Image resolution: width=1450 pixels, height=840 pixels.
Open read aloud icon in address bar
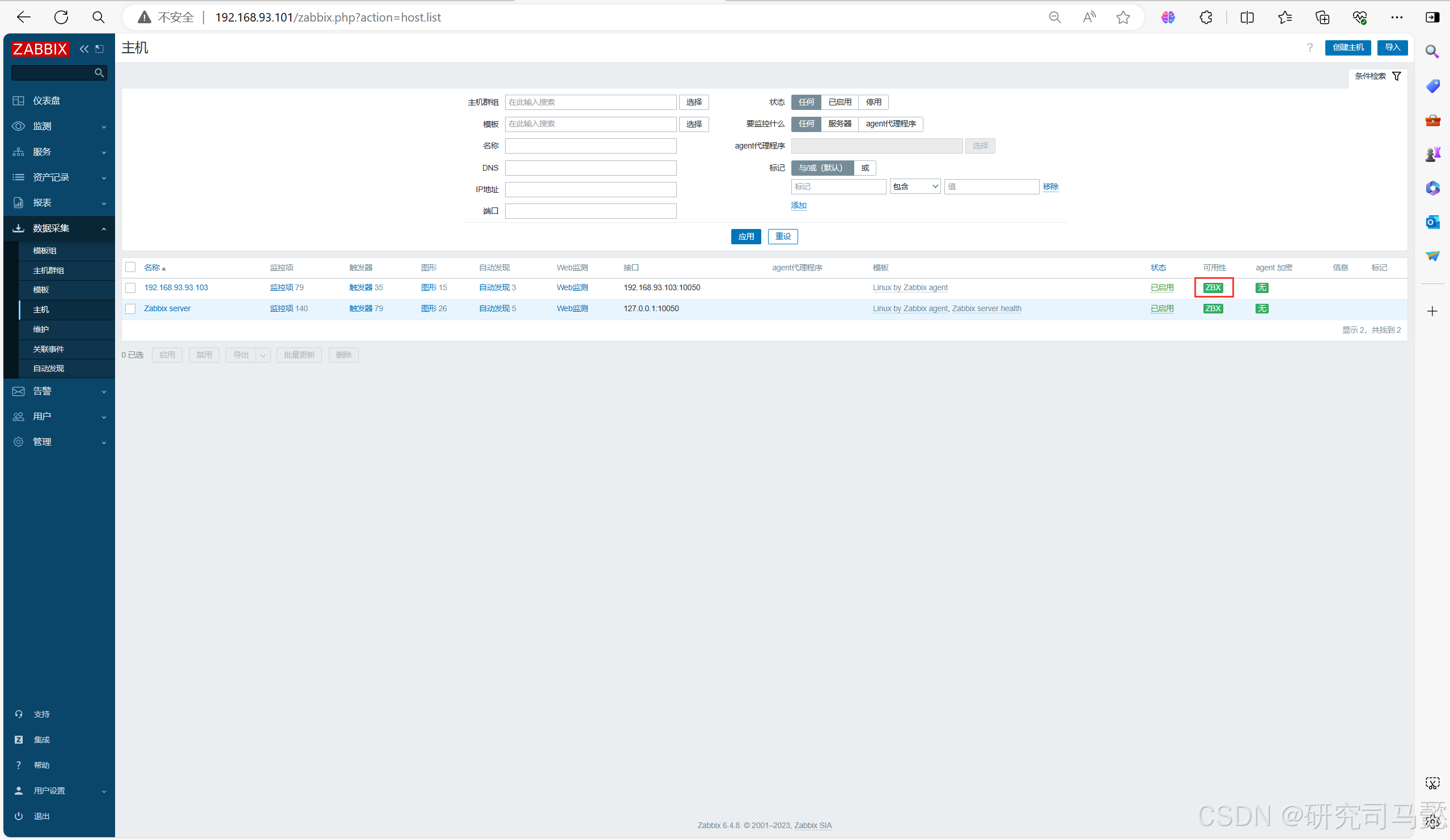click(x=1089, y=17)
